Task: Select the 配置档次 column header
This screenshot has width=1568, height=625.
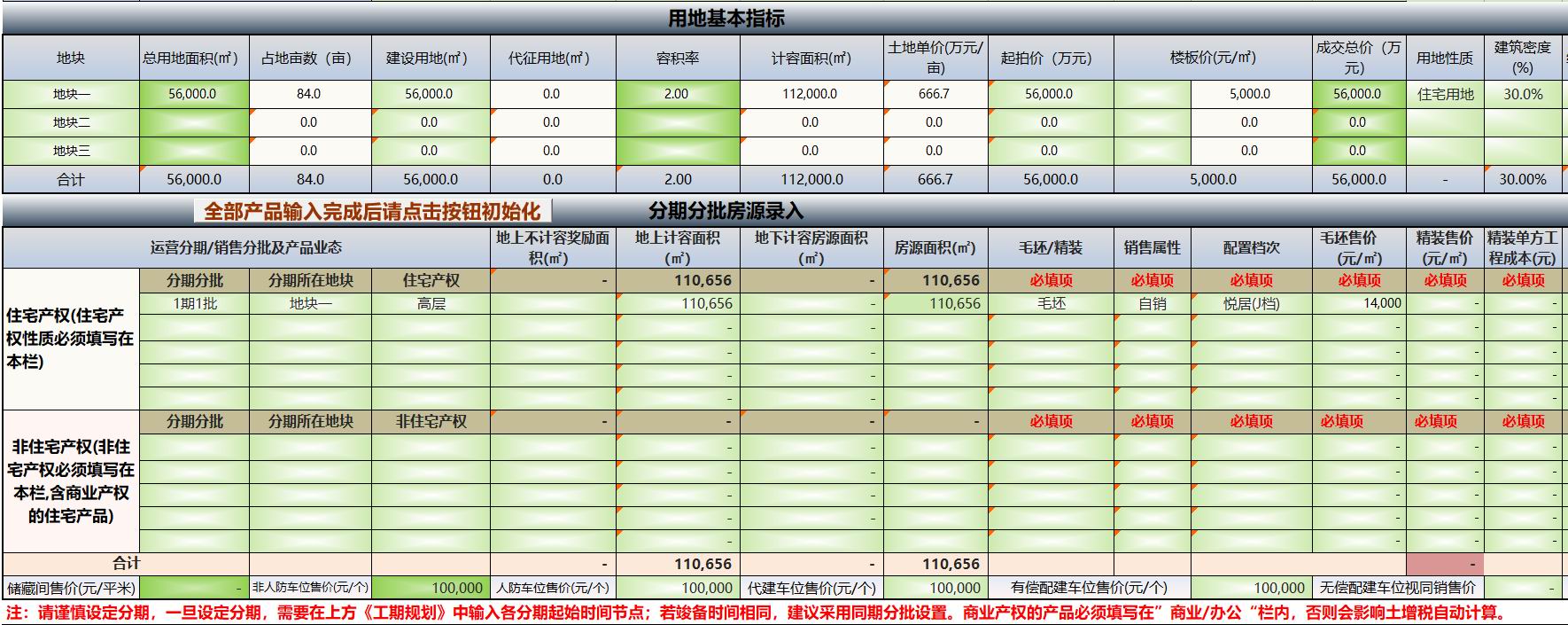Action: tap(1251, 248)
